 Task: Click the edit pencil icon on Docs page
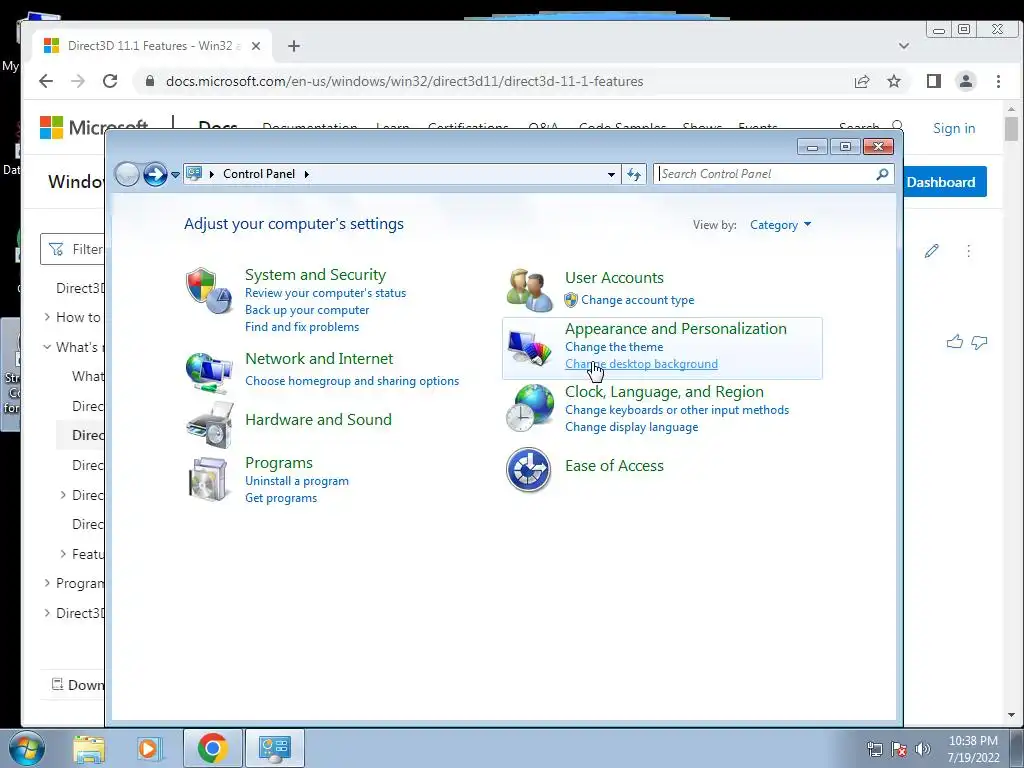click(x=932, y=251)
